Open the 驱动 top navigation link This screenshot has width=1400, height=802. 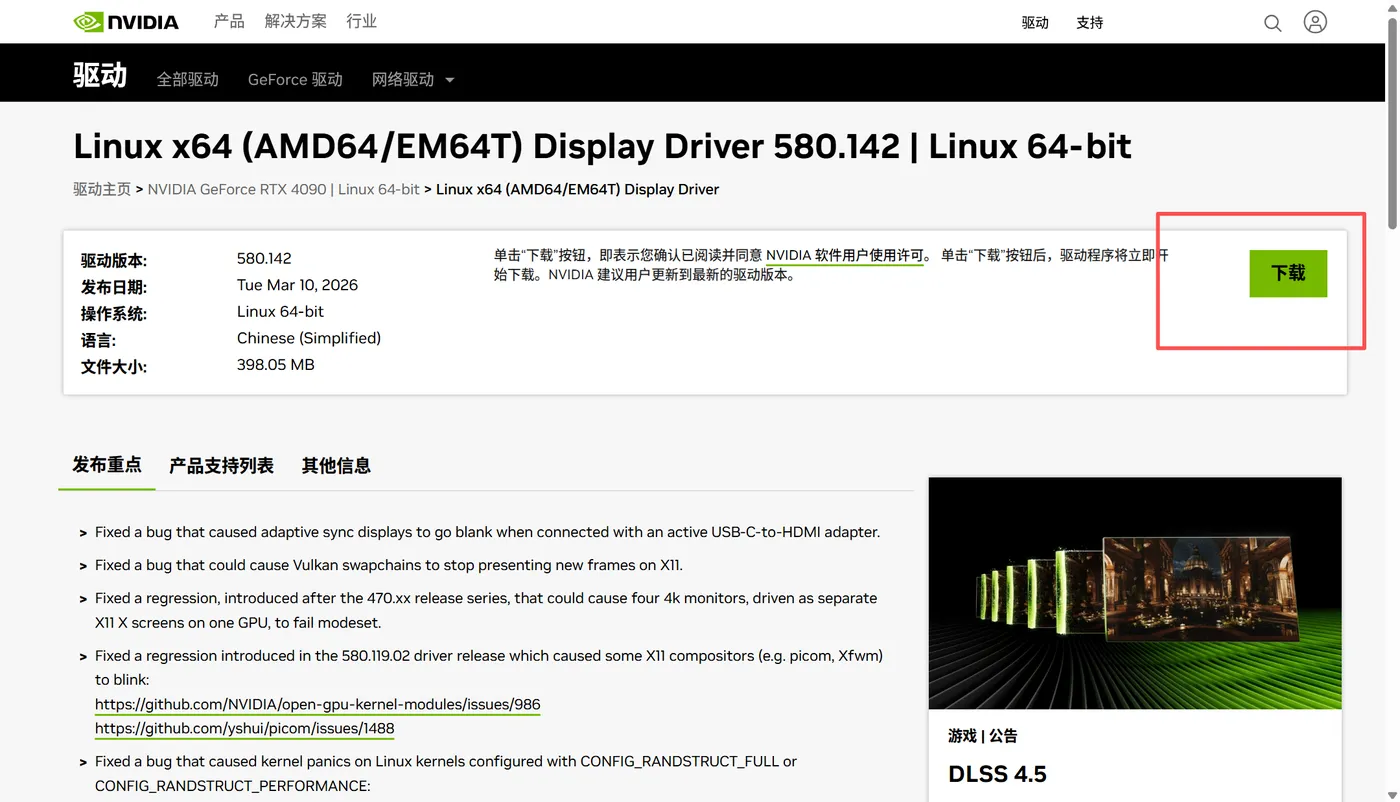(x=1035, y=22)
